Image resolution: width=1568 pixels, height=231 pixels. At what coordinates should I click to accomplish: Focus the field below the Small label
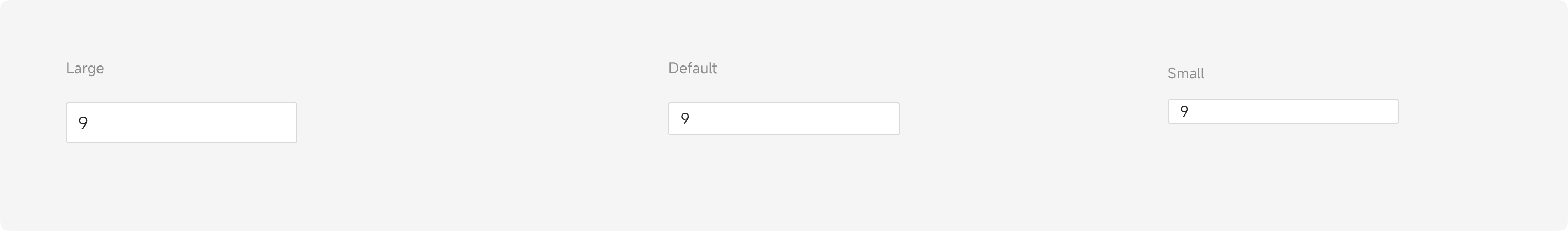(x=1283, y=111)
